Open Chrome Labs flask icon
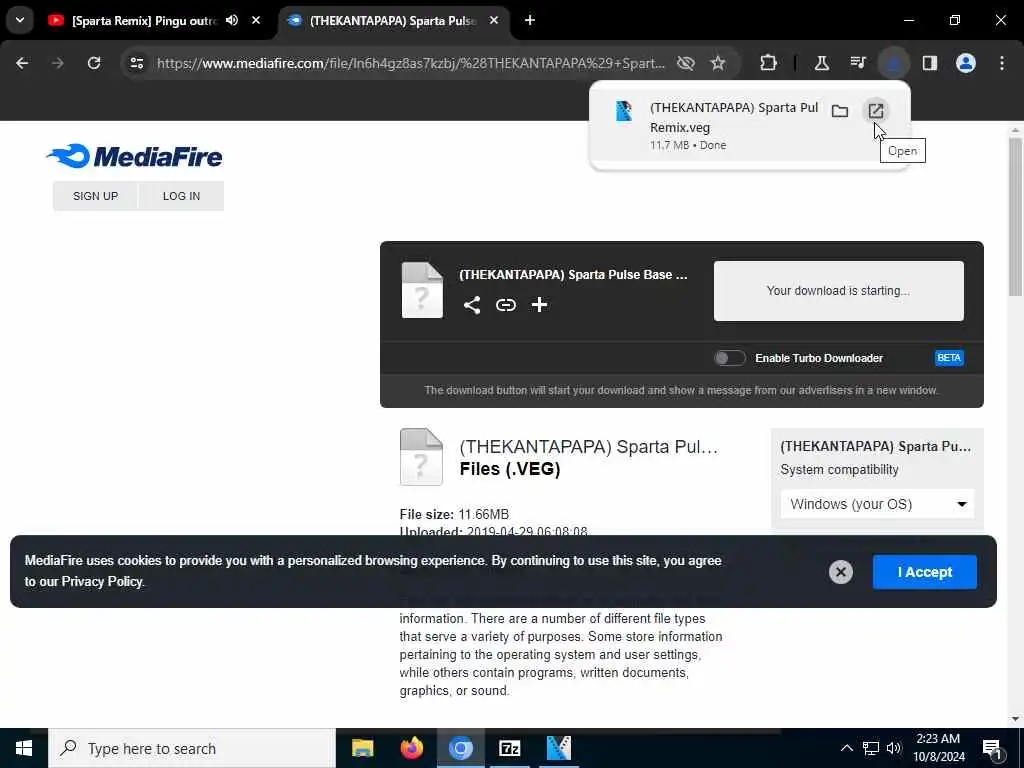1024x768 pixels. 822,63
